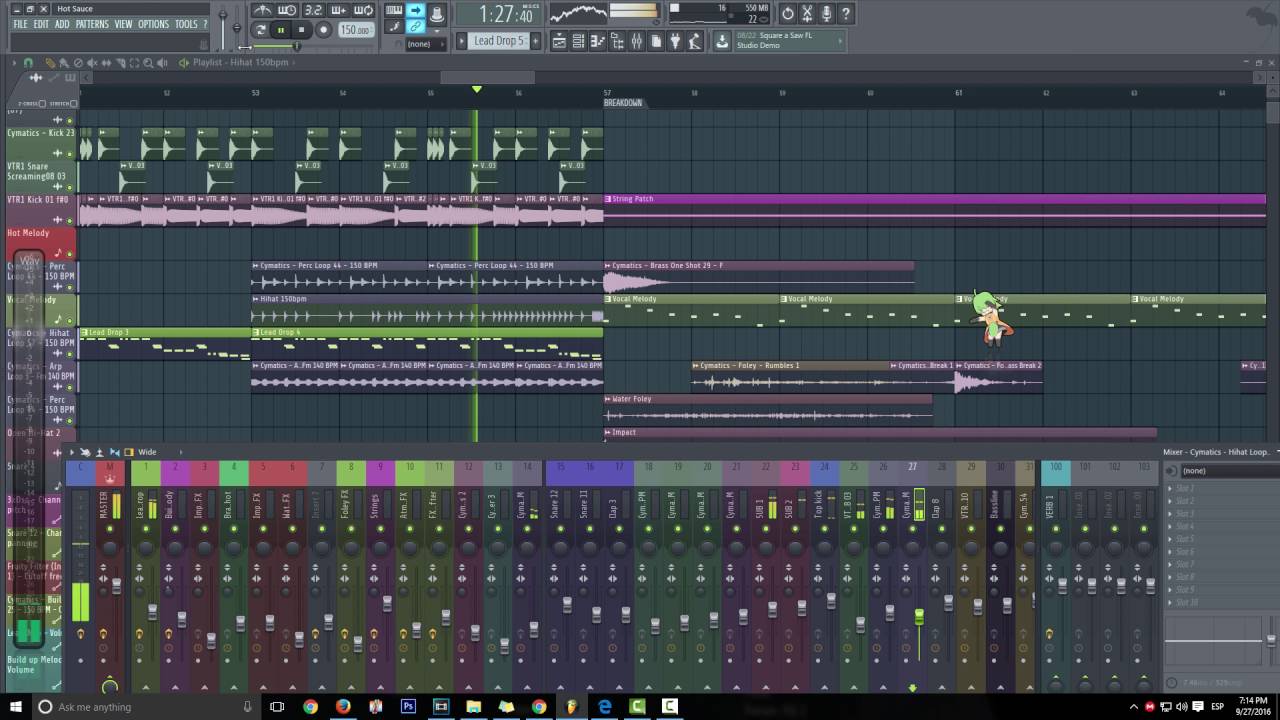
Task: Select the Strings mixer track label
Action: [x=375, y=505]
